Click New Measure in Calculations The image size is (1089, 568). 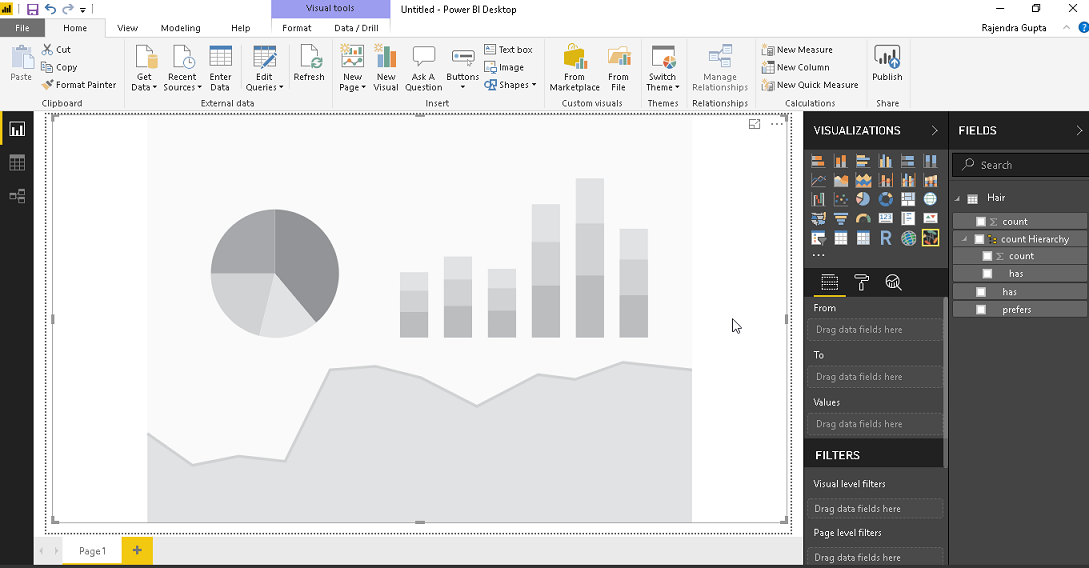point(797,49)
